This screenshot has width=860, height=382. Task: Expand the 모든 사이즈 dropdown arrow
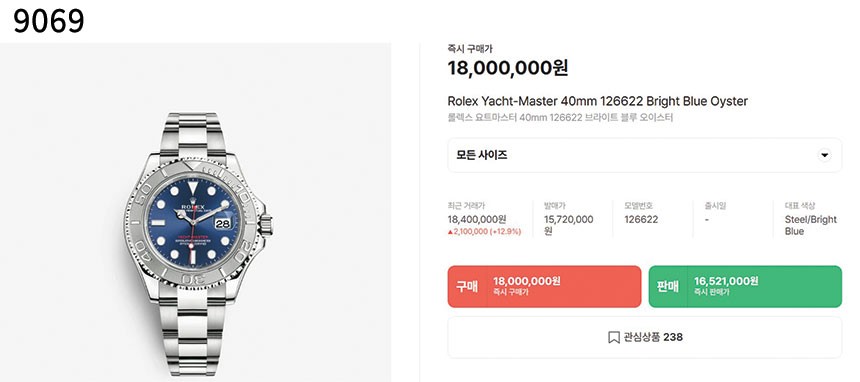click(x=824, y=155)
